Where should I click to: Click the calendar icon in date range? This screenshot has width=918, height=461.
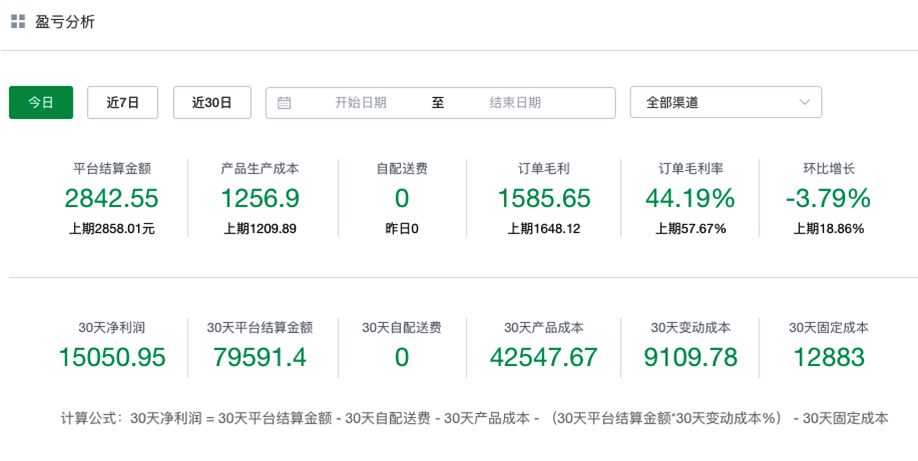click(284, 103)
